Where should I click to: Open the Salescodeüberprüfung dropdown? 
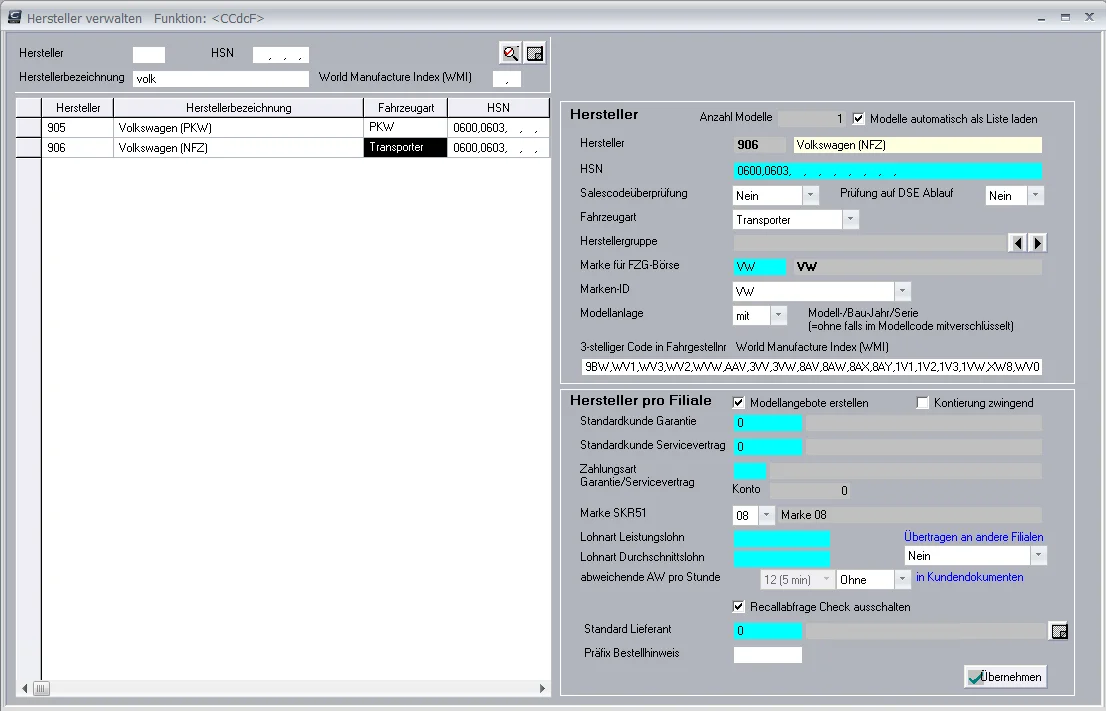tap(810, 195)
